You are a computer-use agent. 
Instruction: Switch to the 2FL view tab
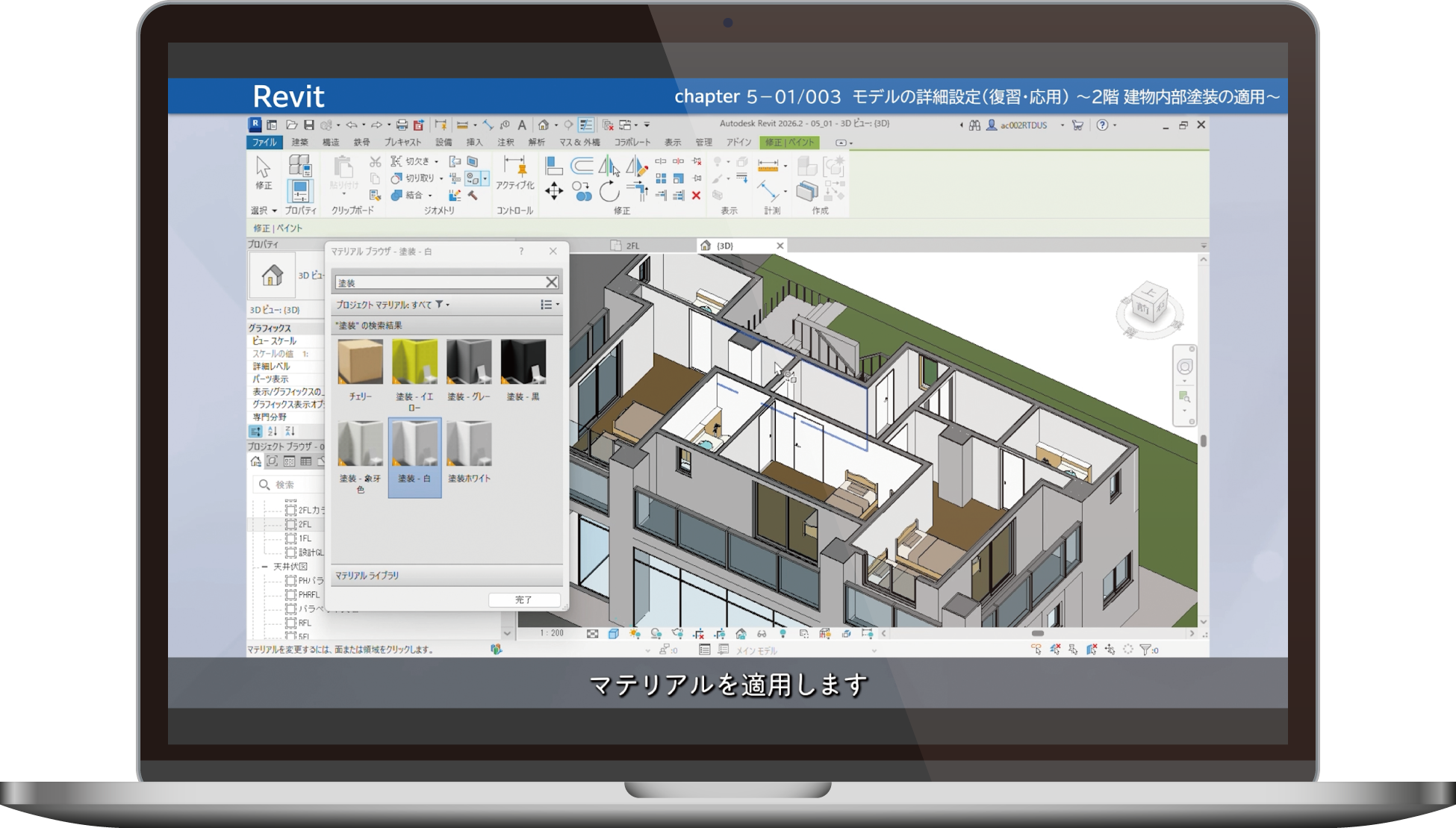click(x=632, y=246)
